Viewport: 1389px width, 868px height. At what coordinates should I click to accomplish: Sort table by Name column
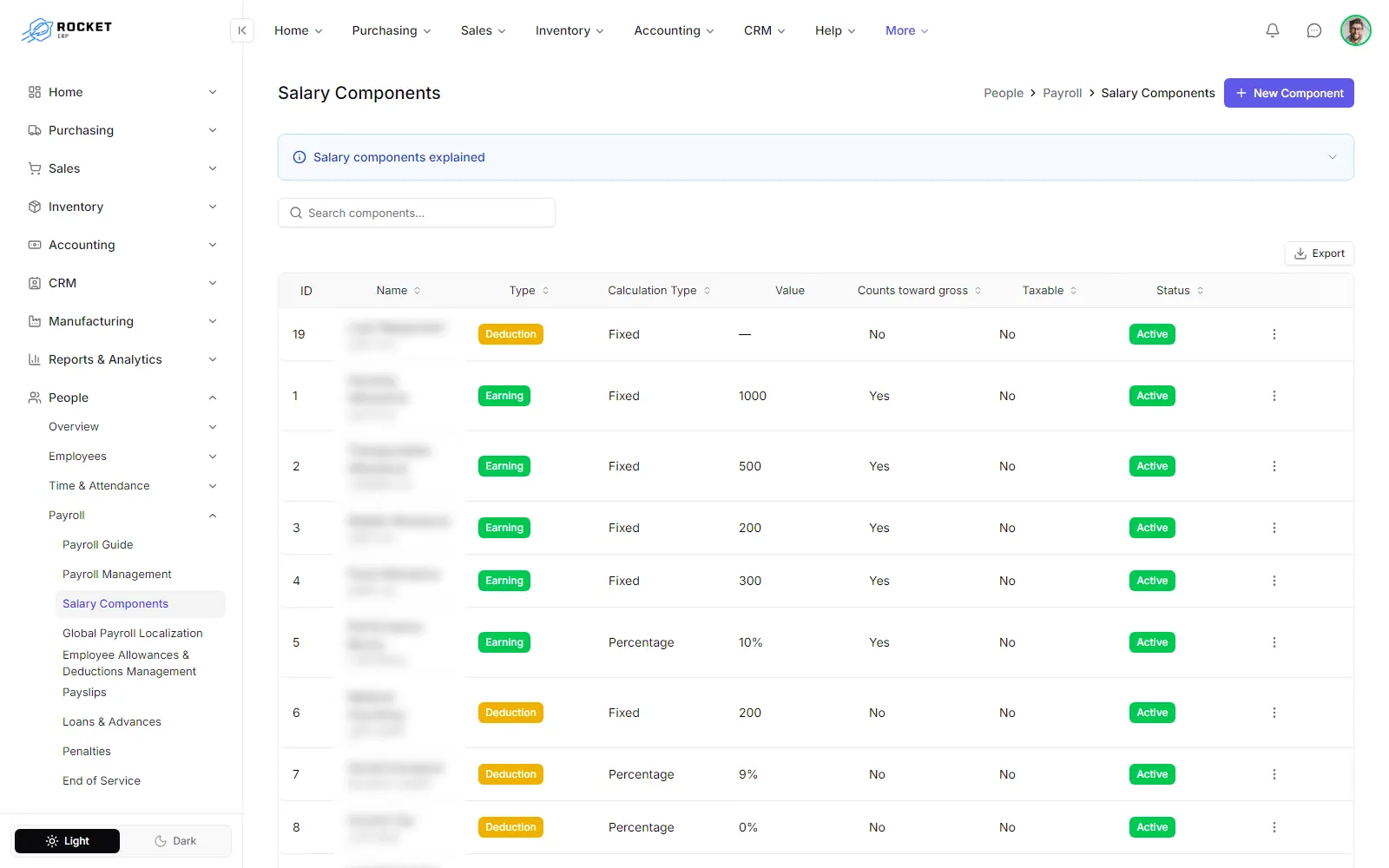pyautogui.click(x=398, y=291)
